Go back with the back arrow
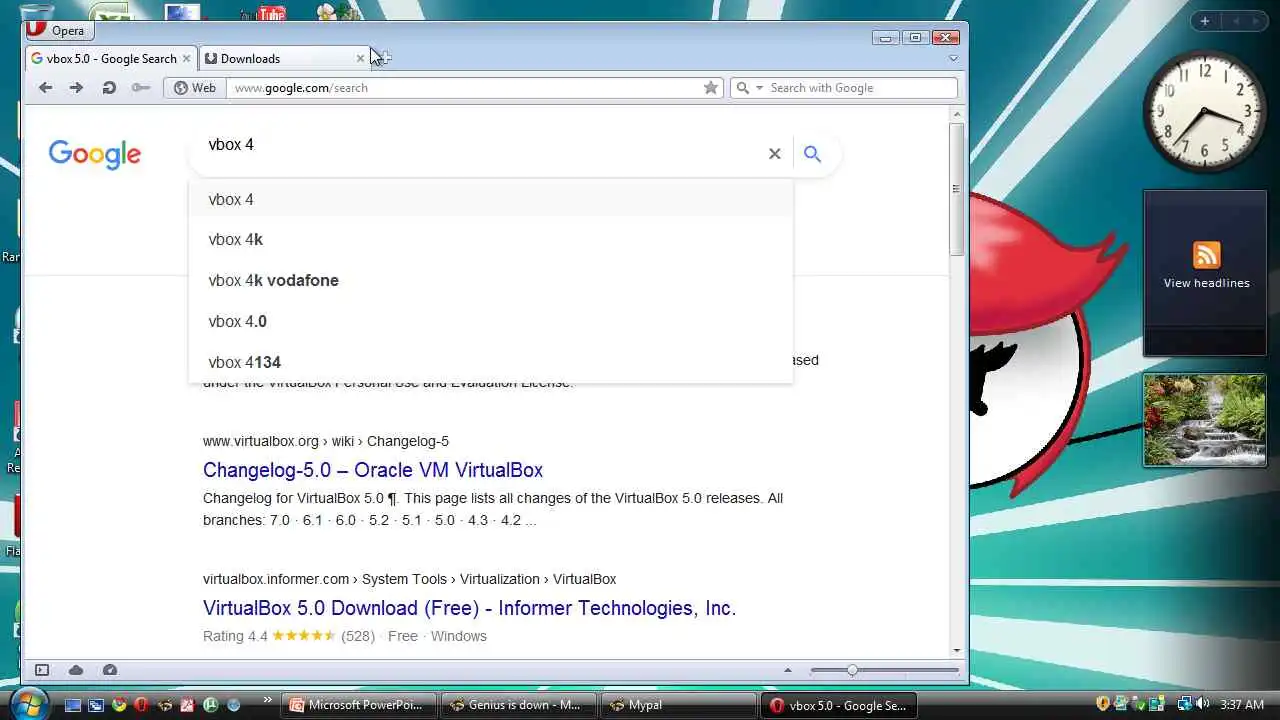 [x=45, y=88]
